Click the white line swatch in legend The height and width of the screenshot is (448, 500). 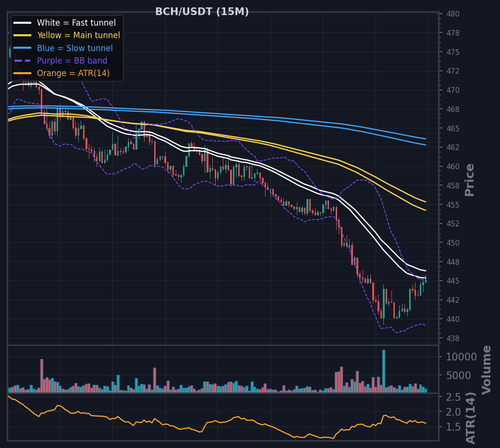coord(22,23)
